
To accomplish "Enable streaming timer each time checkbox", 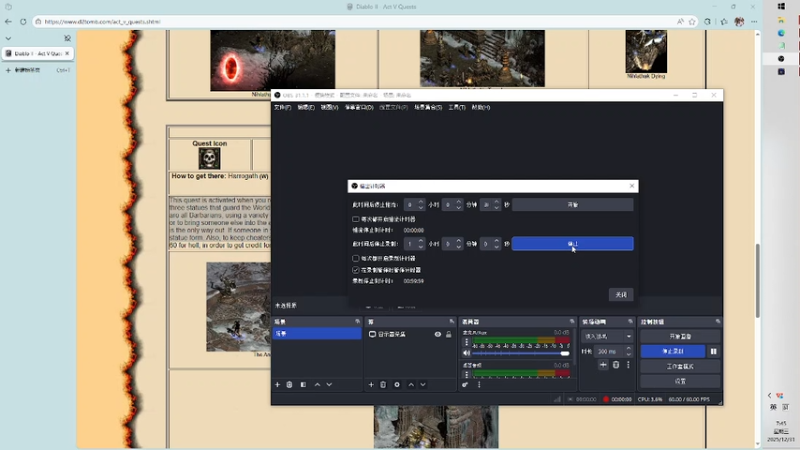I will point(356,219).
